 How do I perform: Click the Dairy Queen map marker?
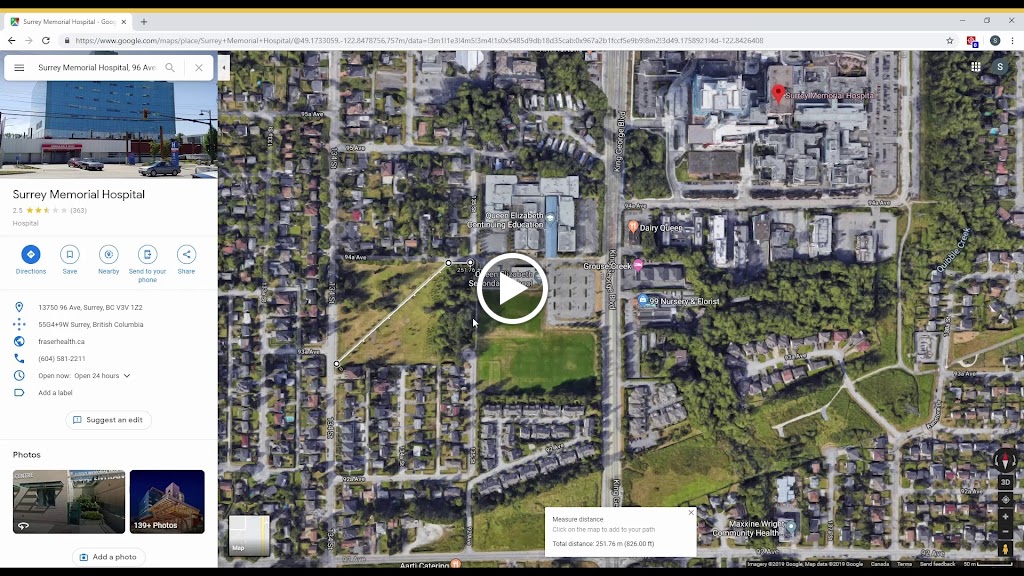coord(633,227)
